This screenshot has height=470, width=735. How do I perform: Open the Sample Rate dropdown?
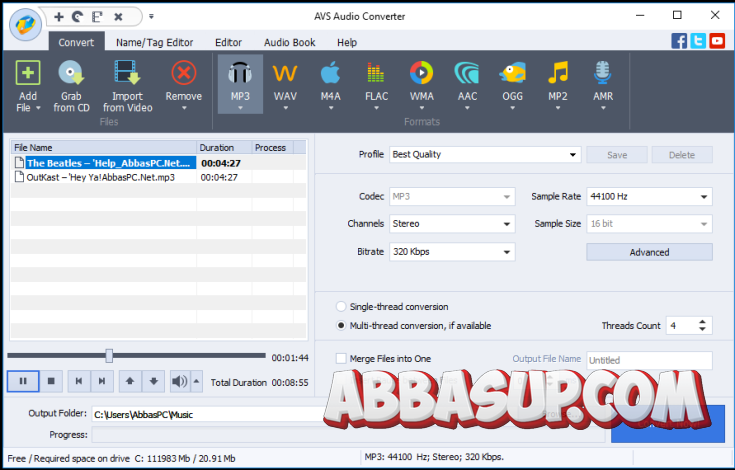coord(649,196)
